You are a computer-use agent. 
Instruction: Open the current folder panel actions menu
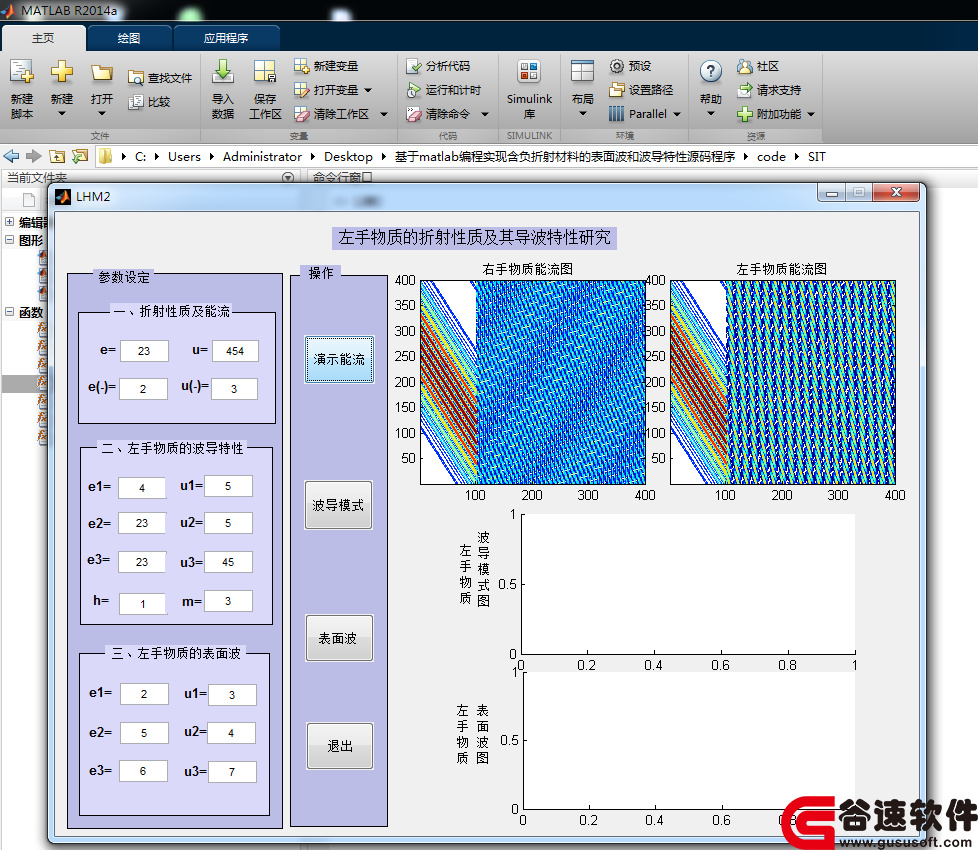[288, 177]
